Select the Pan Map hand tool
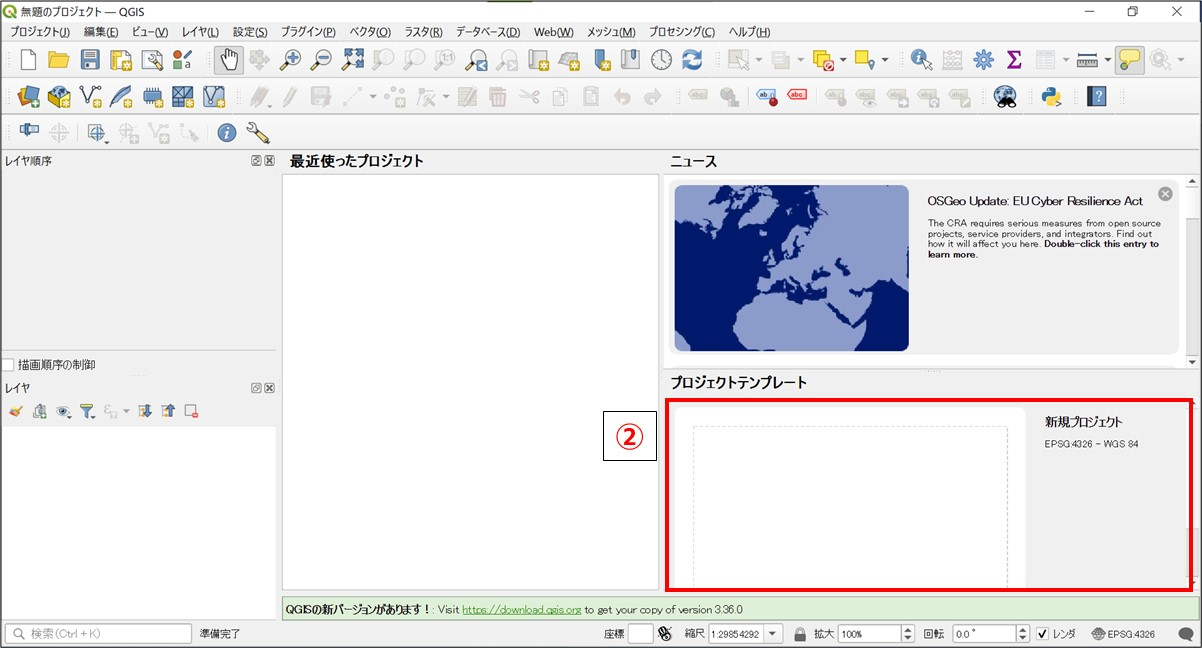The width and height of the screenshot is (1202, 648). tap(229, 60)
